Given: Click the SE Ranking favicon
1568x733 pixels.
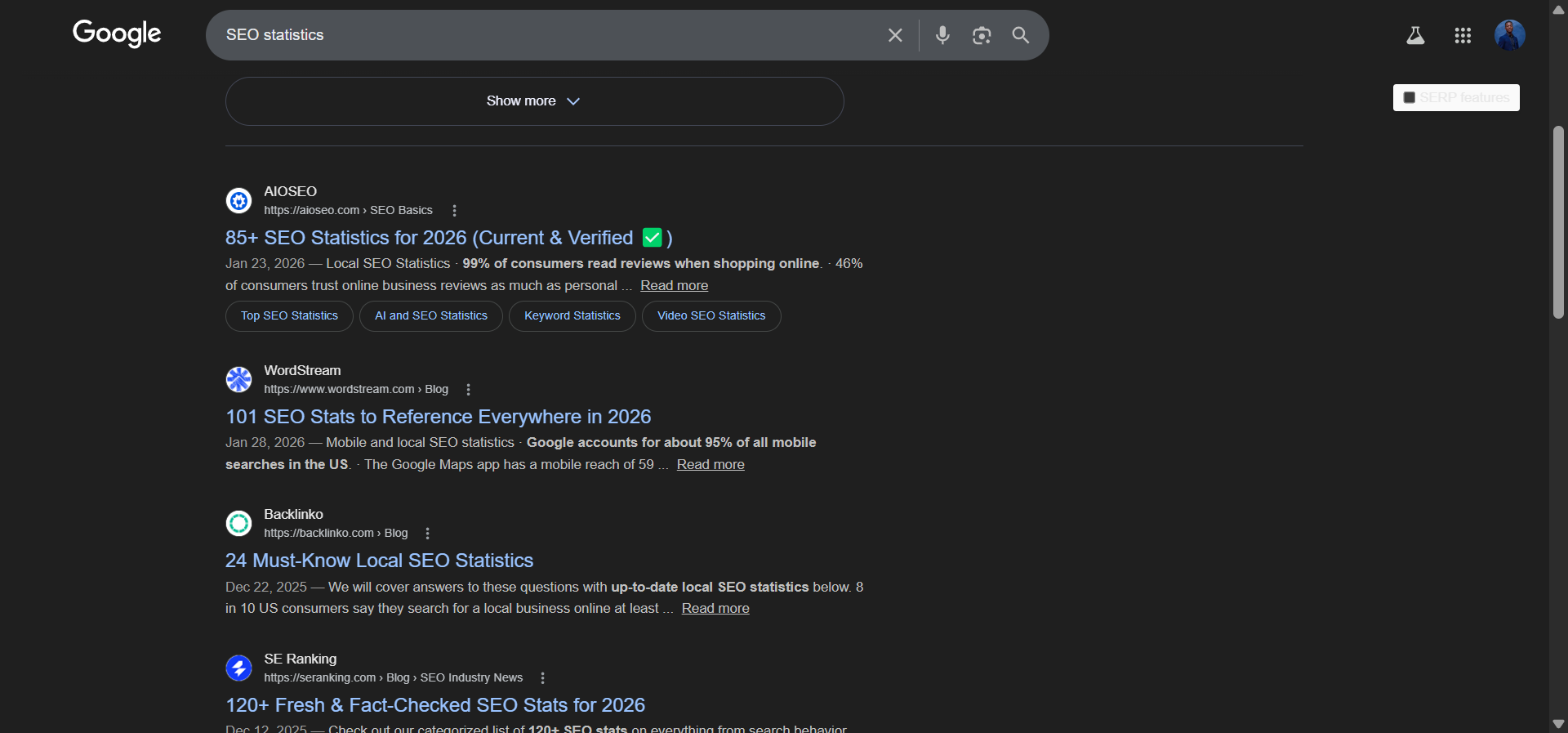Looking at the screenshot, I should point(238,668).
